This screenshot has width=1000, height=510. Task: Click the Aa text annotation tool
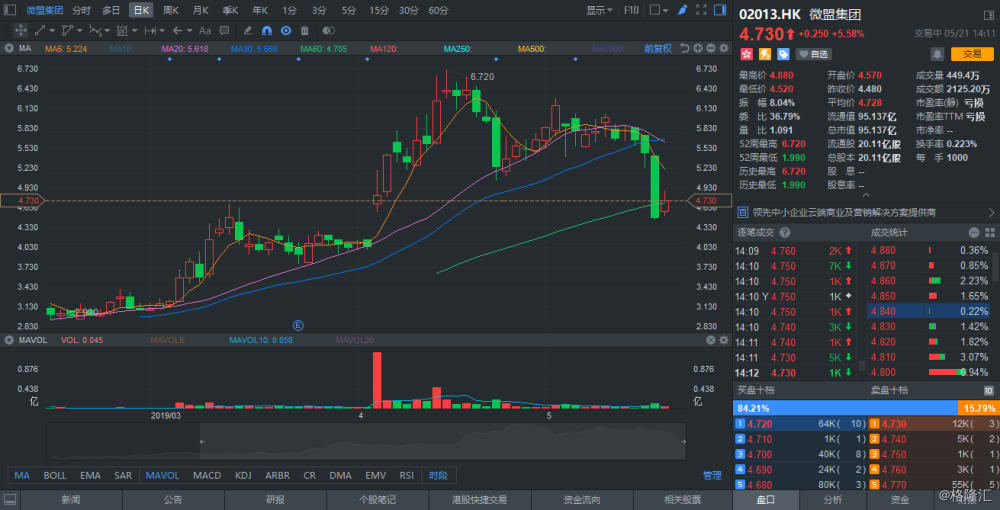click(205, 30)
